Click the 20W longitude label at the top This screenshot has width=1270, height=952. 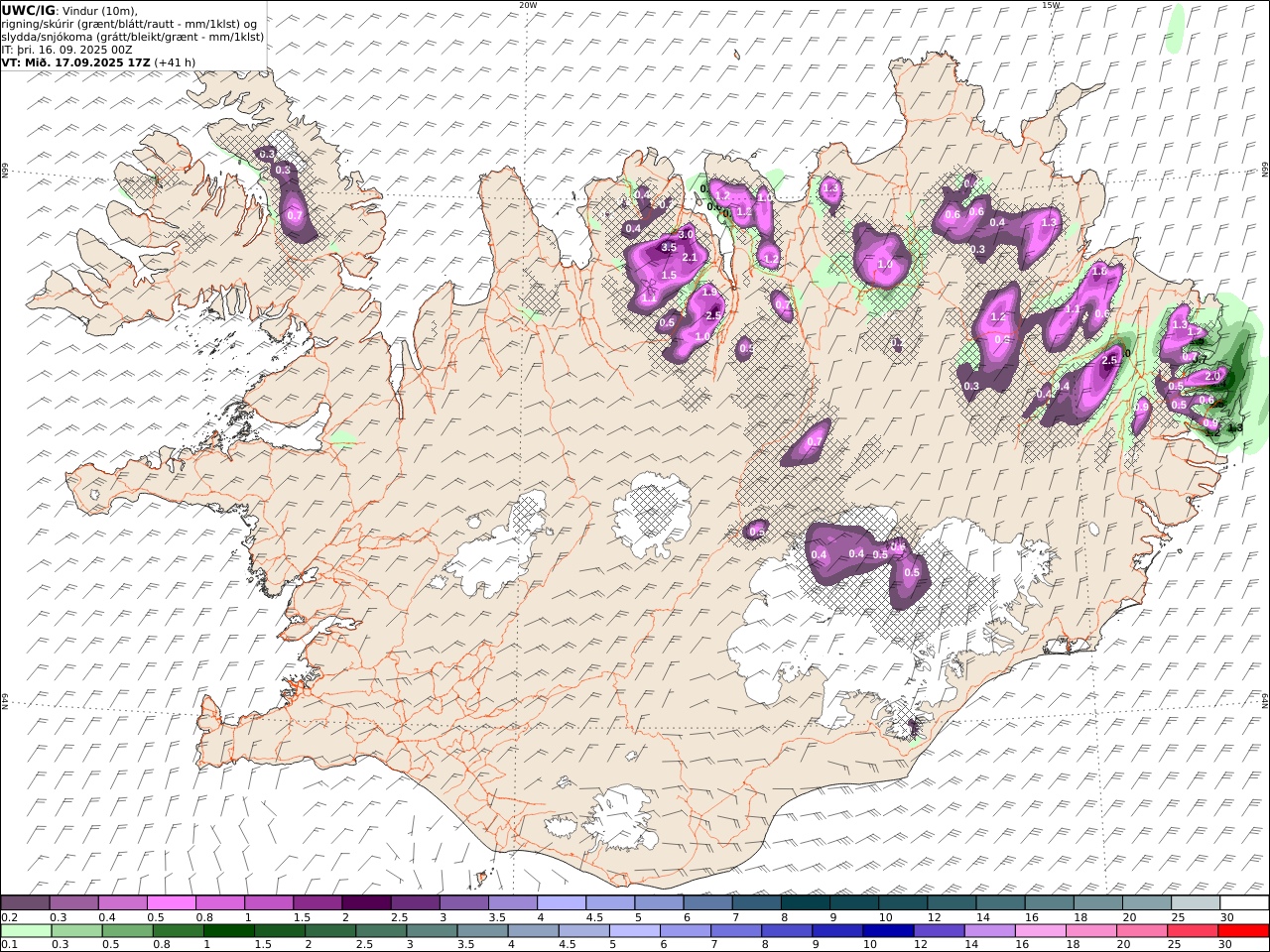pos(528,5)
